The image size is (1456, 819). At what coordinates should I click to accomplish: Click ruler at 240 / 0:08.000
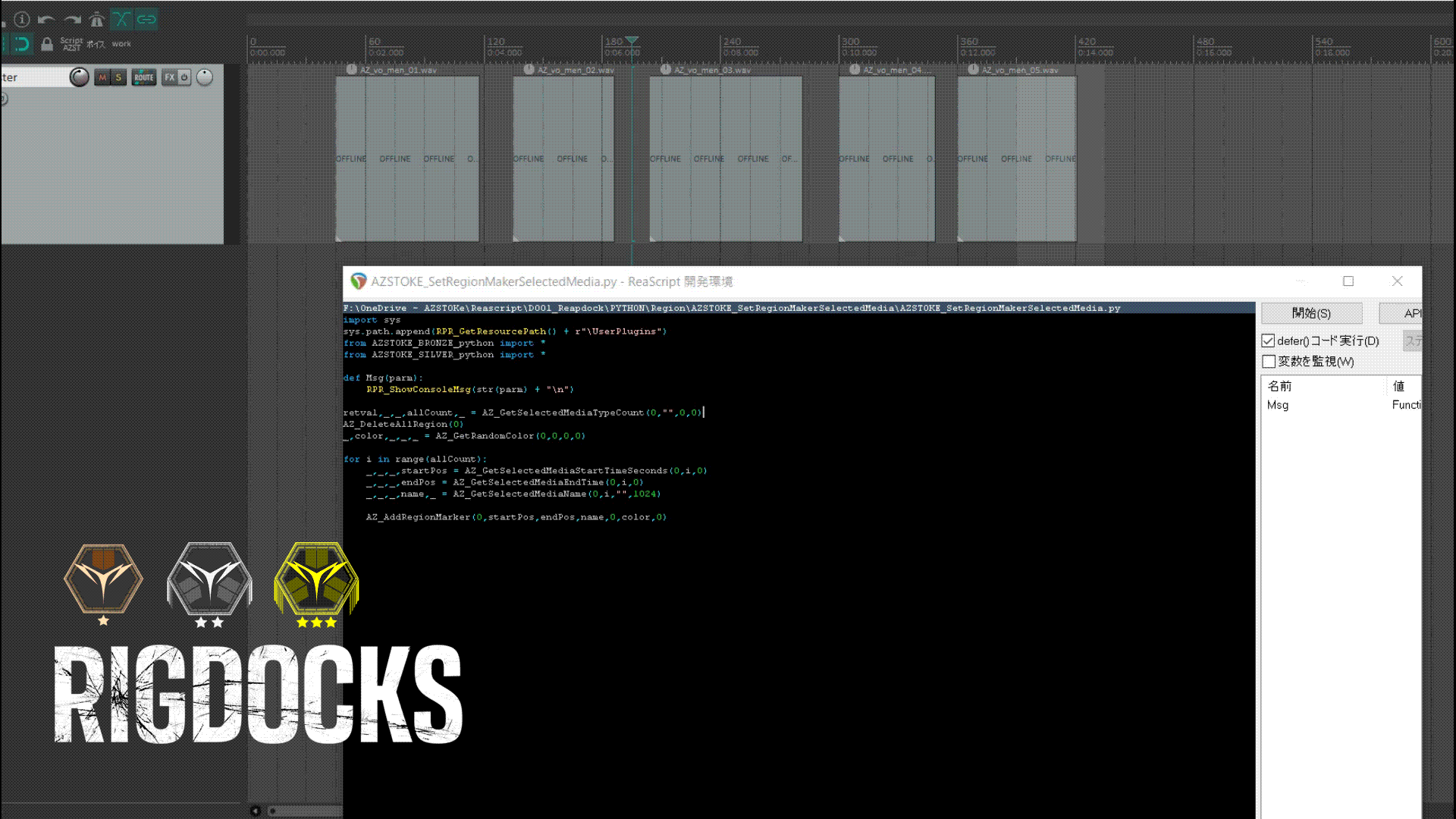[x=740, y=47]
